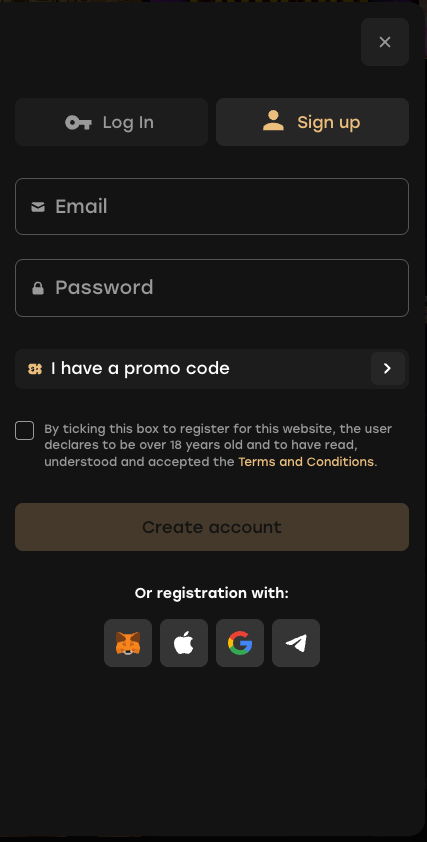Screen dimensions: 427x842
Task: Open the I have a promo code row
Action: click(x=212, y=369)
